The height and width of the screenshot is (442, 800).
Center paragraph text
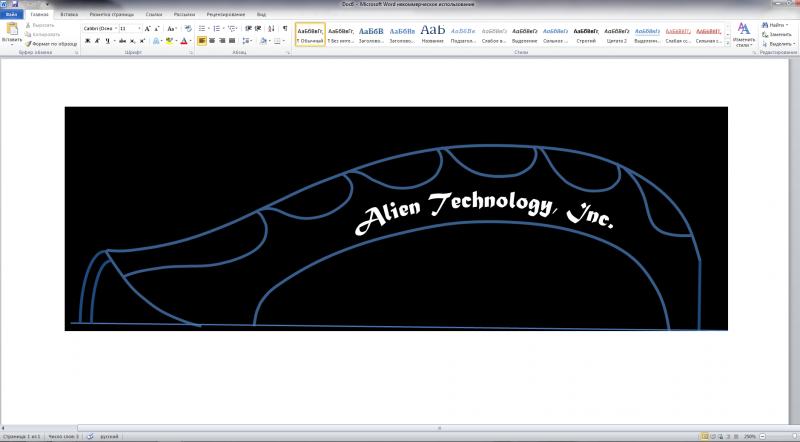click(212, 41)
